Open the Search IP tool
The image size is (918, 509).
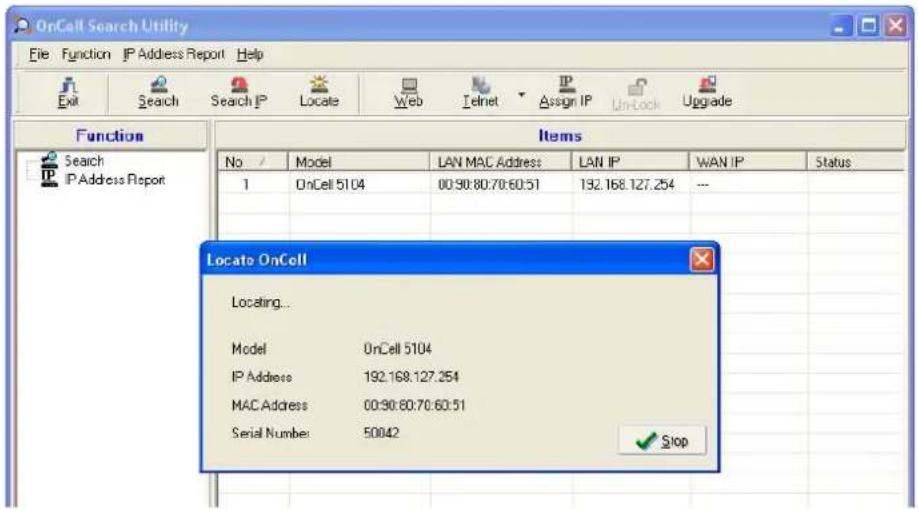pyautogui.click(x=239, y=93)
